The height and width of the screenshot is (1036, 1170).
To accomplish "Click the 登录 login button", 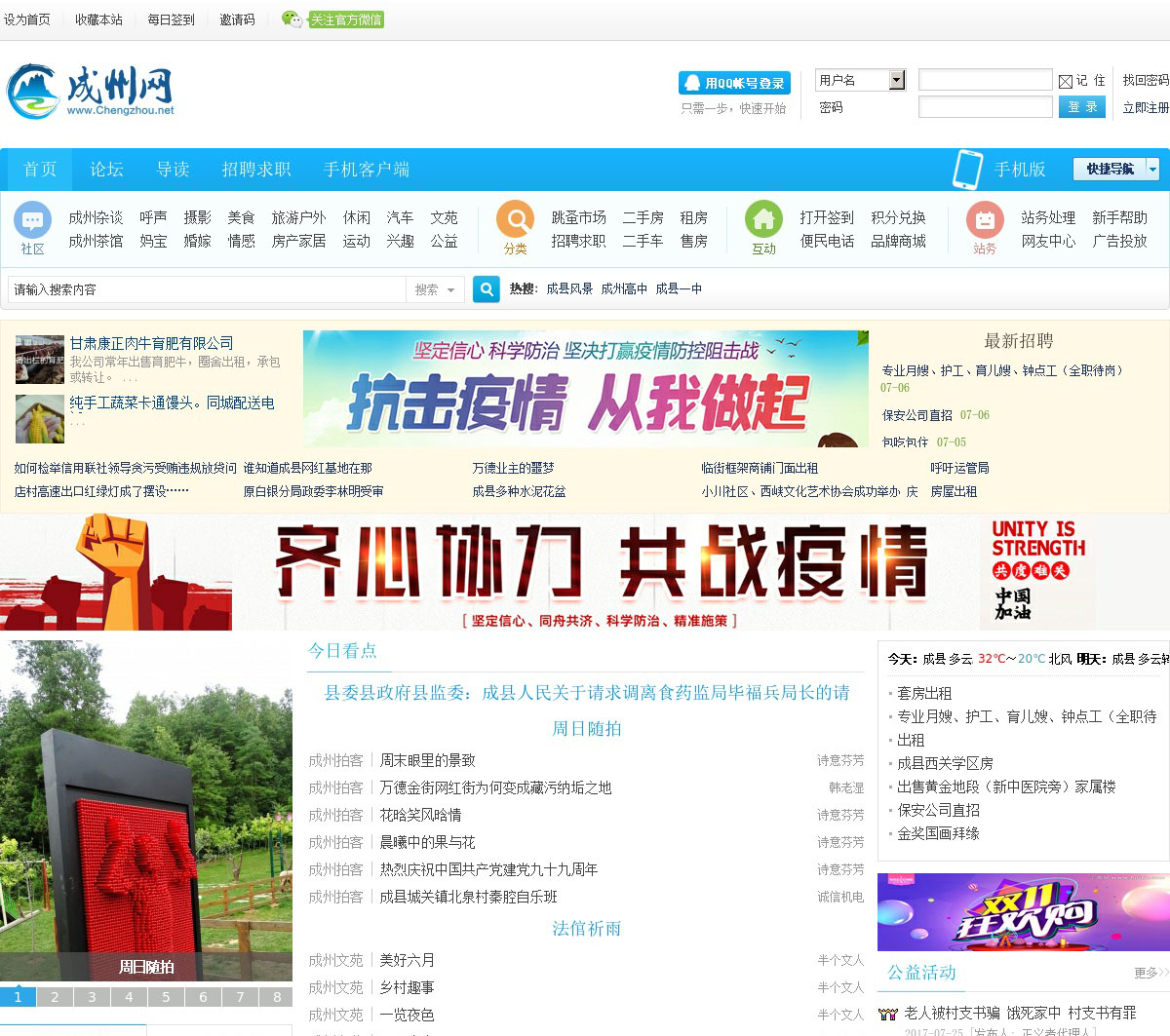I will pyautogui.click(x=1081, y=107).
